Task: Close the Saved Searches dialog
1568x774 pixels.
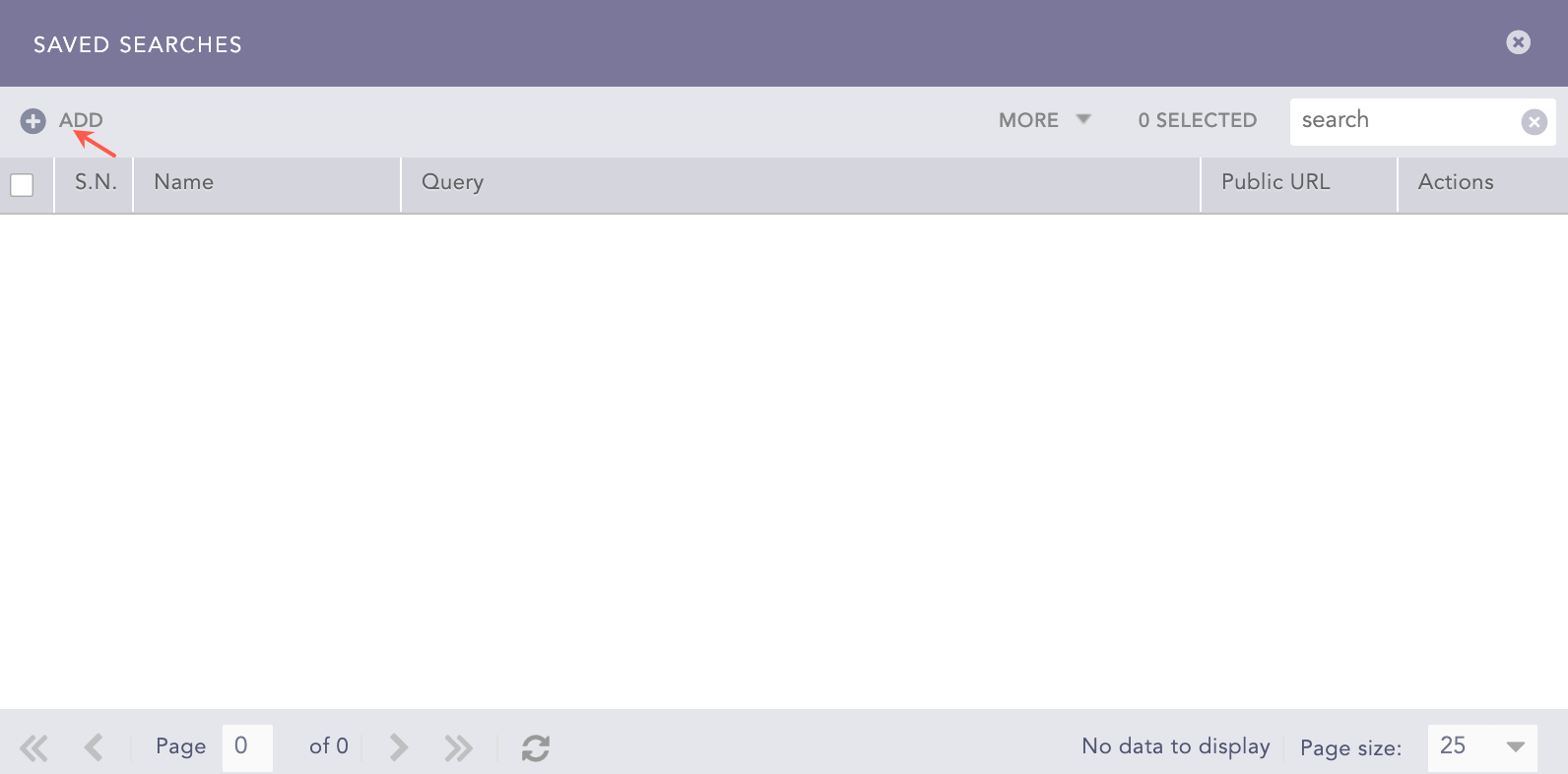Action: tap(1518, 42)
